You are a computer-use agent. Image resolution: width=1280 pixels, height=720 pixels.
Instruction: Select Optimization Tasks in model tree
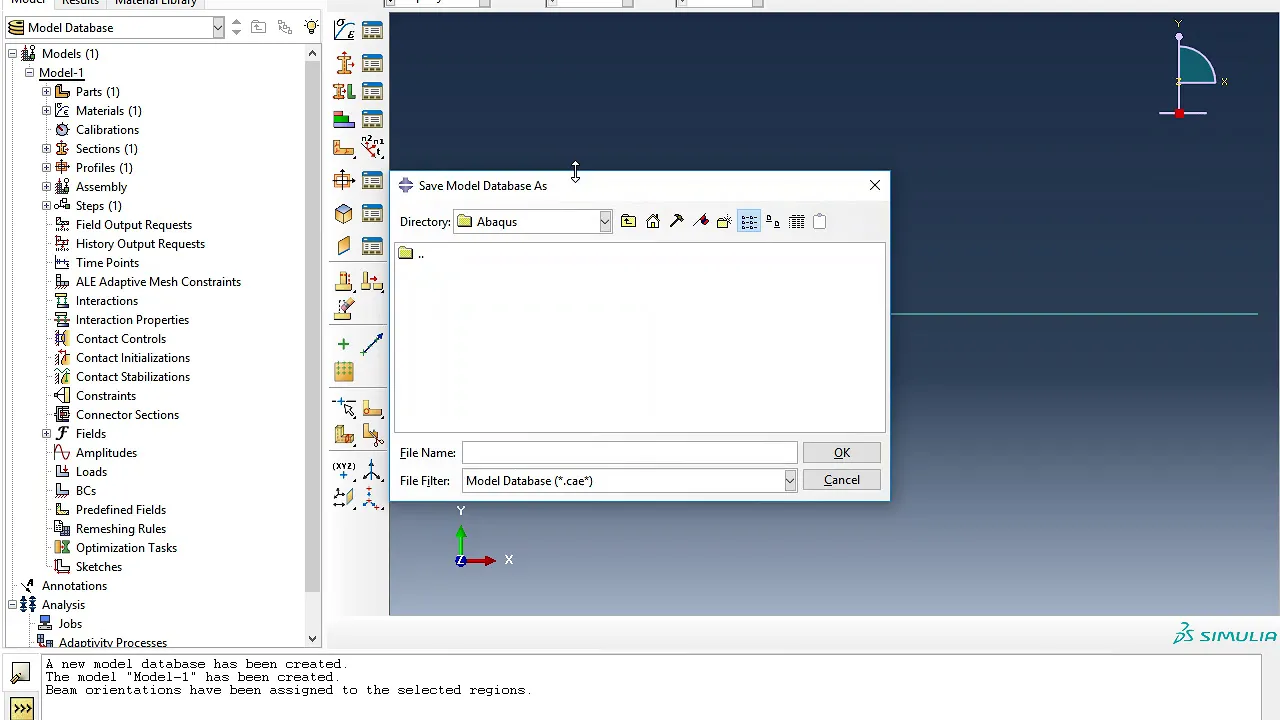pyautogui.click(x=126, y=548)
